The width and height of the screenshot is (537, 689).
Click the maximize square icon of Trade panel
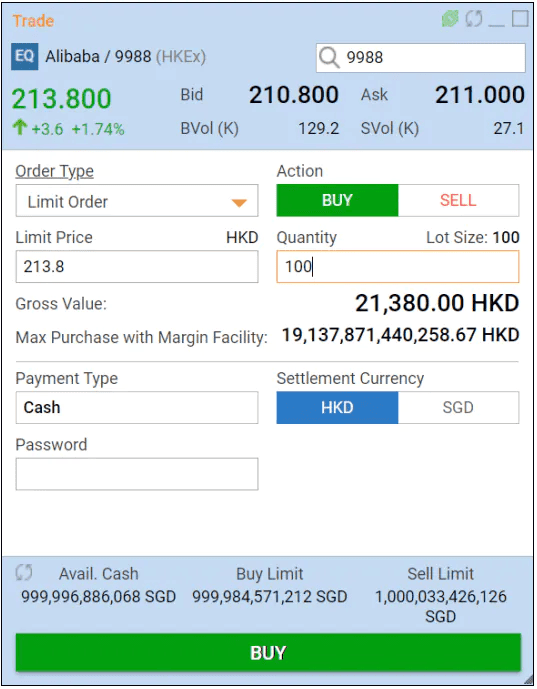[520, 19]
